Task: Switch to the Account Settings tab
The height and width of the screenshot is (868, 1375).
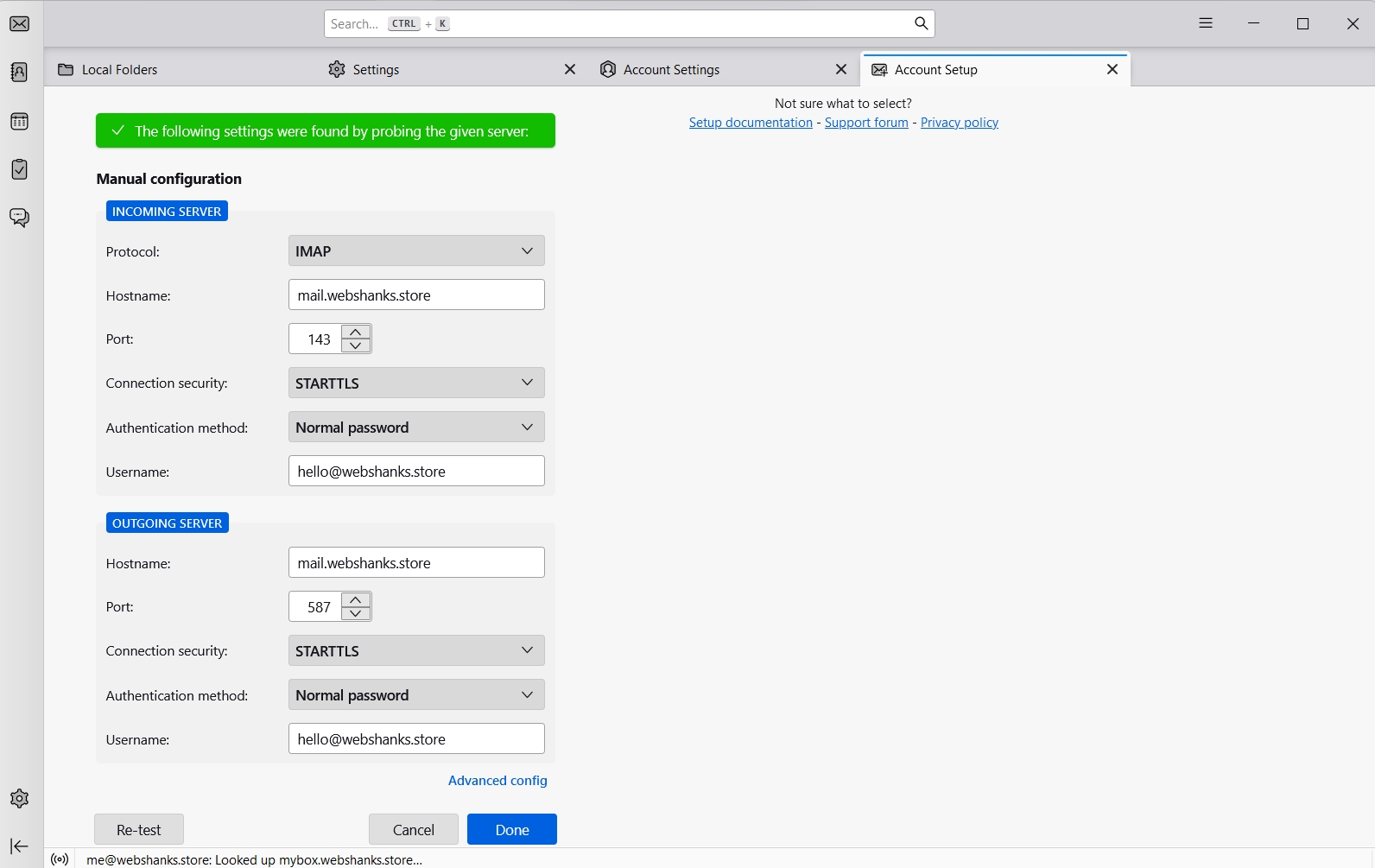Action: 671,70
